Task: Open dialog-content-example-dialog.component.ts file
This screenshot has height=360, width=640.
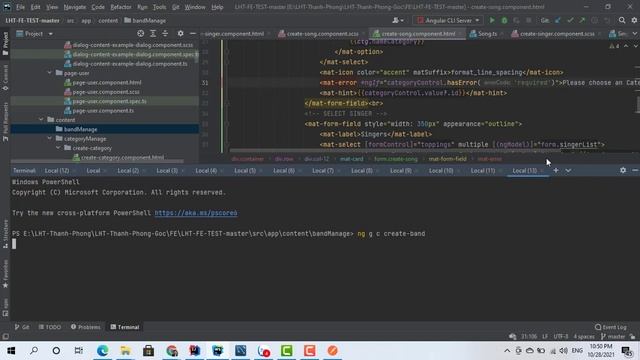Action: tap(130, 63)
